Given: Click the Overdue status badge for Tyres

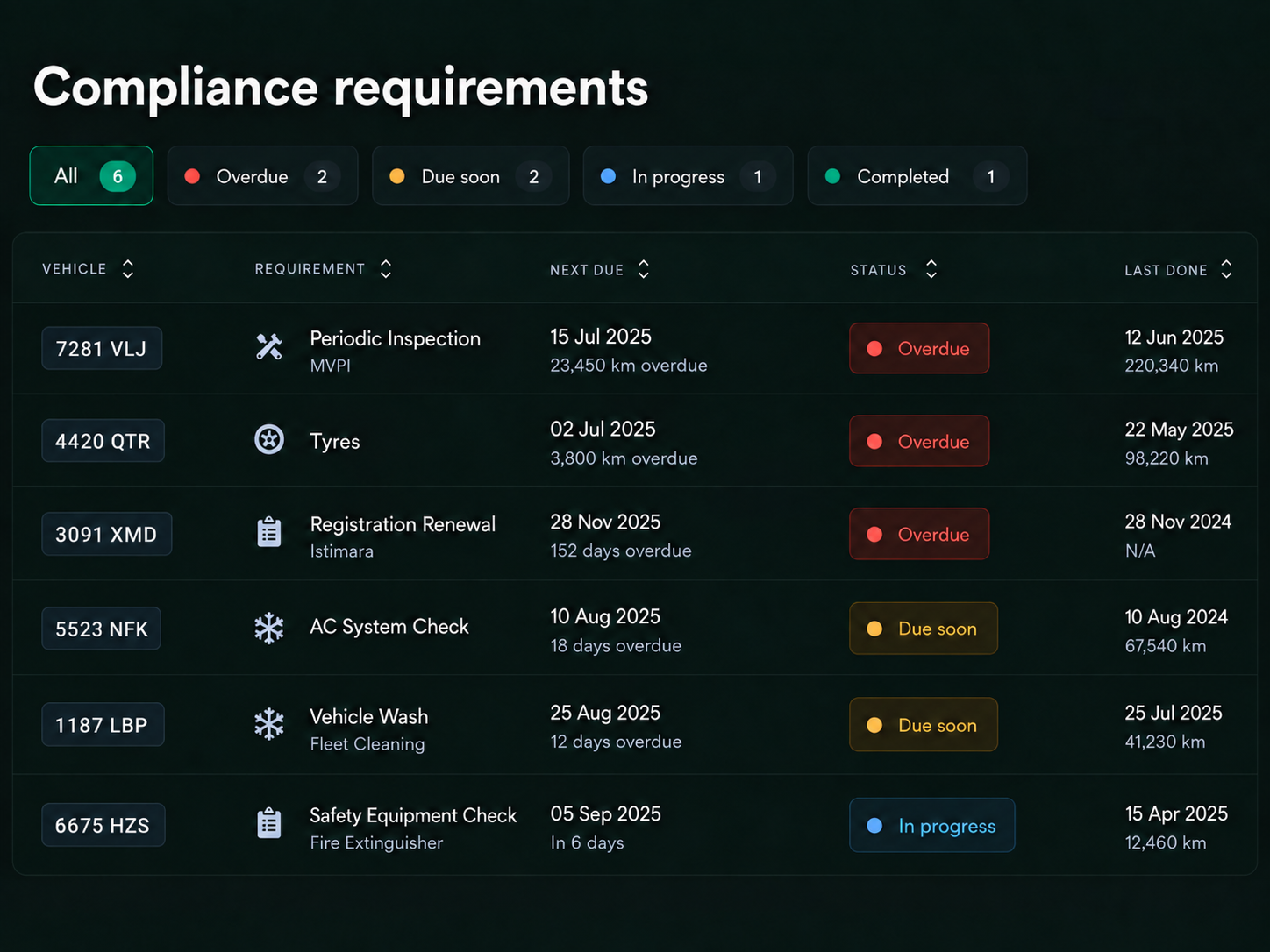Looking at the screenshot, I should (919, 441).
